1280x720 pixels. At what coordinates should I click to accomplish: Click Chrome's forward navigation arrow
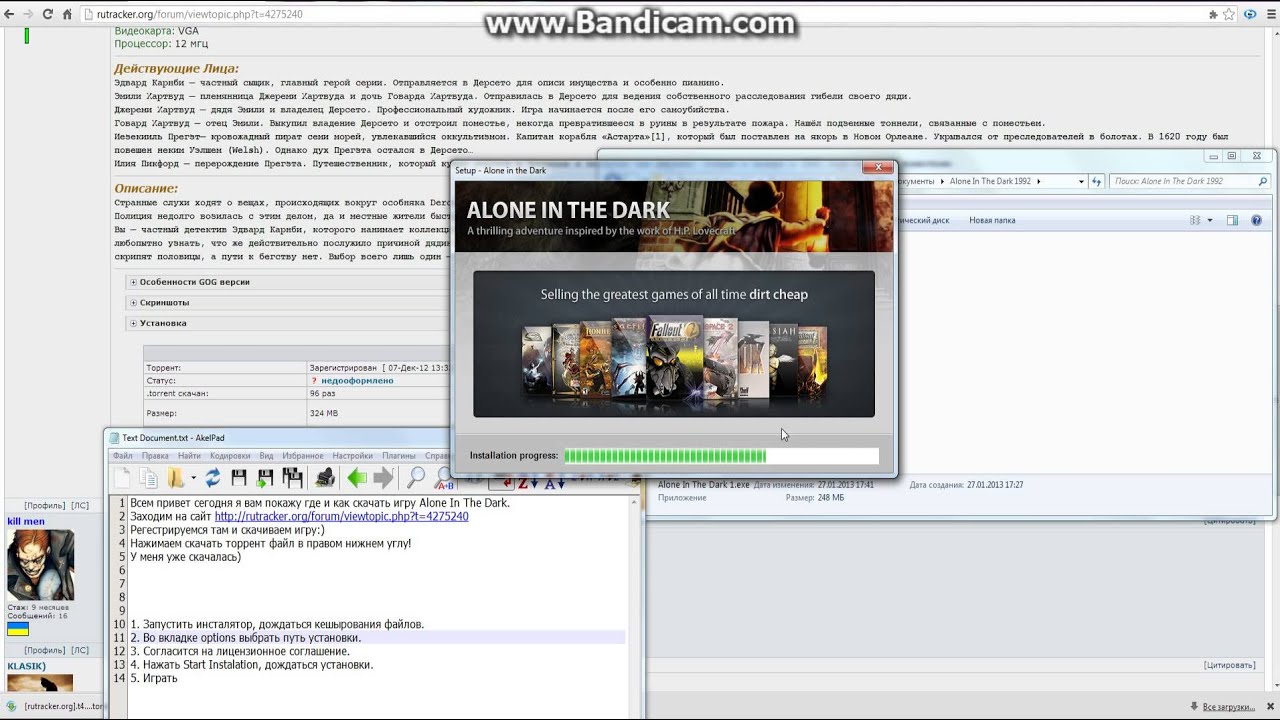(x=29, y=14)
